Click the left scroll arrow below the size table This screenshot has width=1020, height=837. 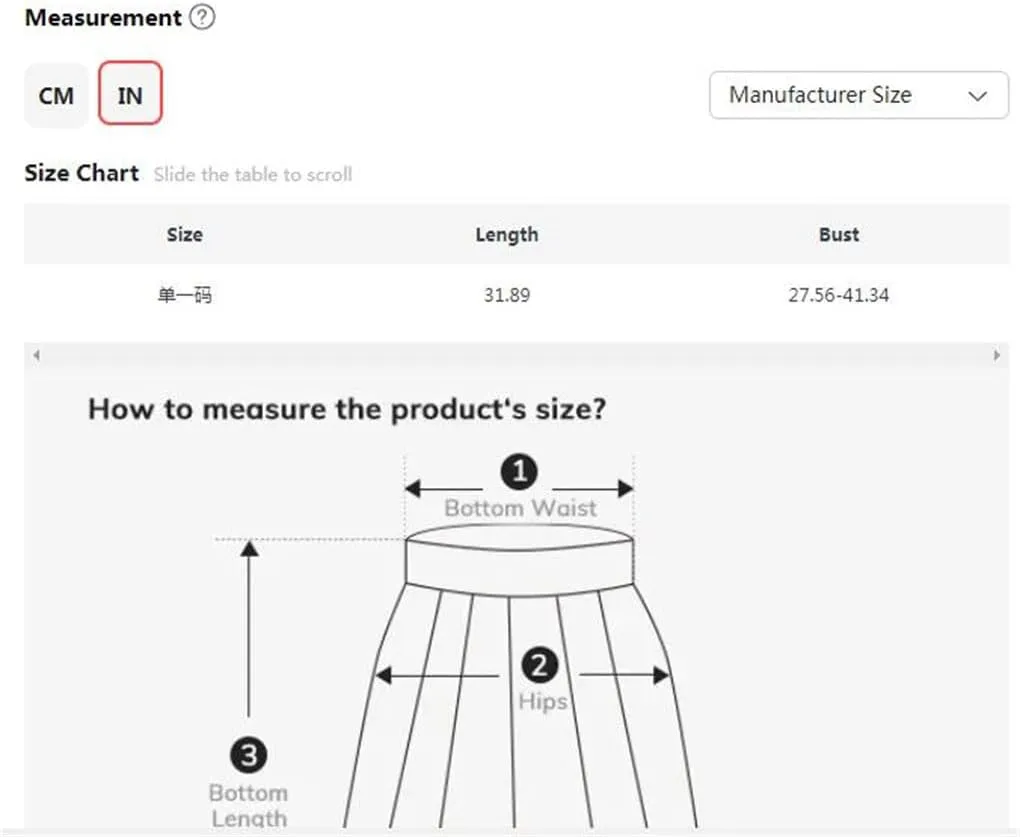click(x=36, y=355)
